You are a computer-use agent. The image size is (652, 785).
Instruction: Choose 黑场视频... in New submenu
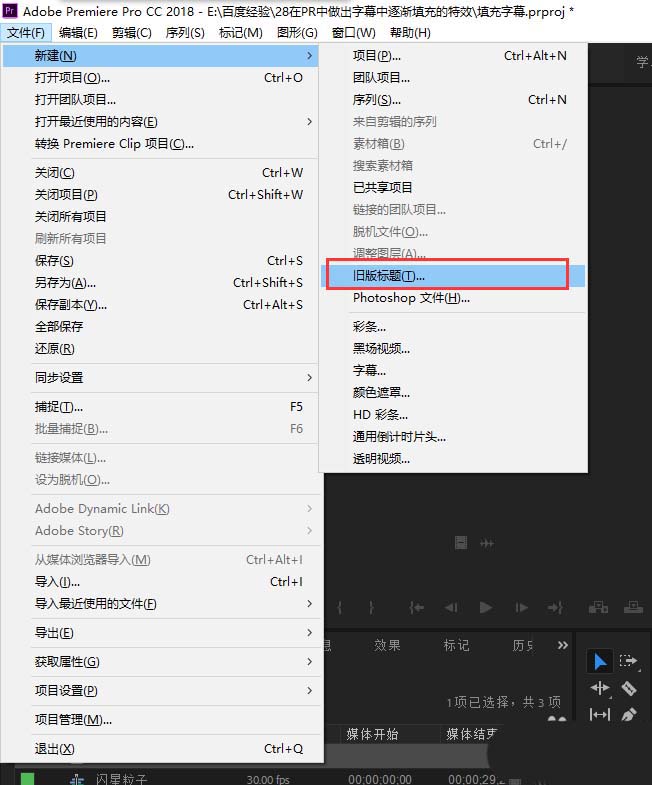tap(453, 349)
